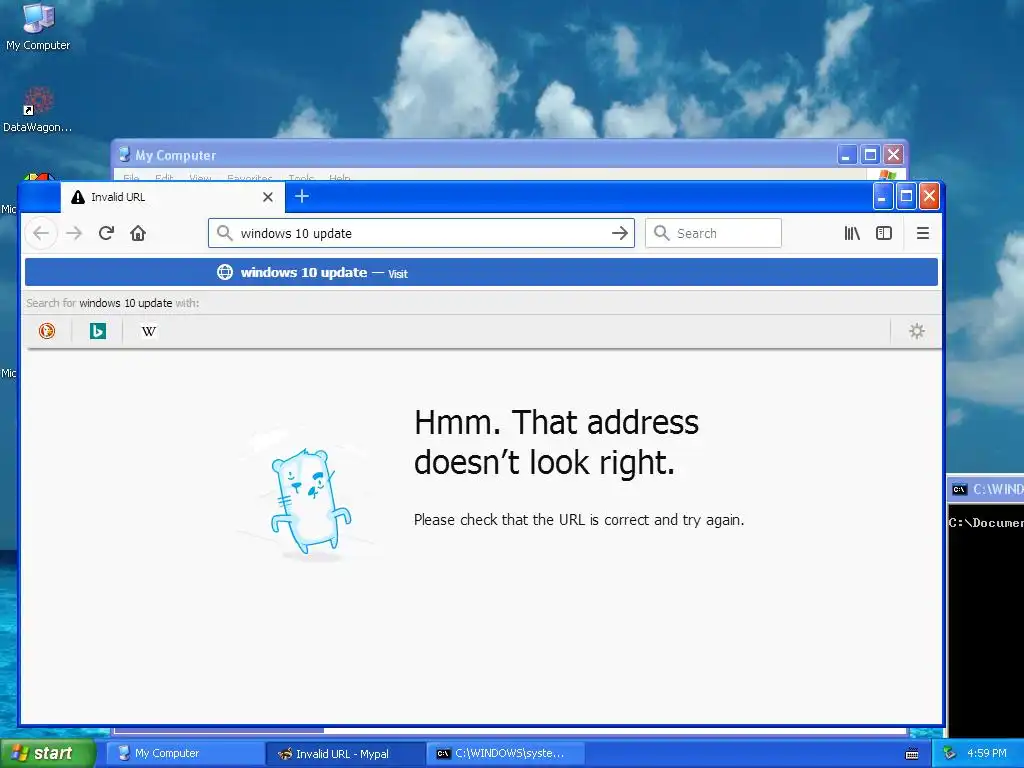Click the browser forward arrow
Image resolution: width=1024 pixels, height=768 pixels.
74,233
